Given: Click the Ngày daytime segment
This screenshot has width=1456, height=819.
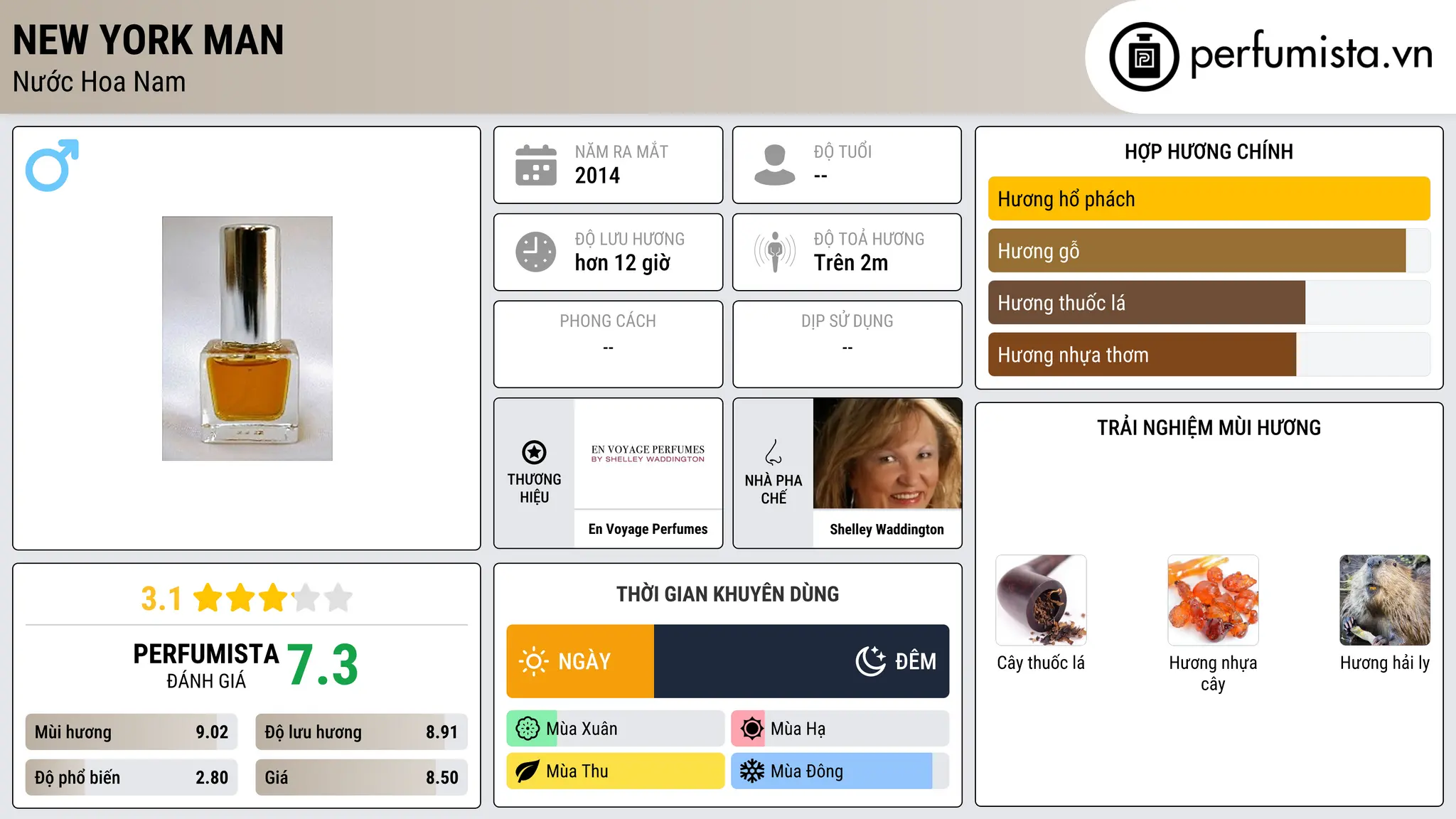Looking at the screenshot, I should [580, 661].
